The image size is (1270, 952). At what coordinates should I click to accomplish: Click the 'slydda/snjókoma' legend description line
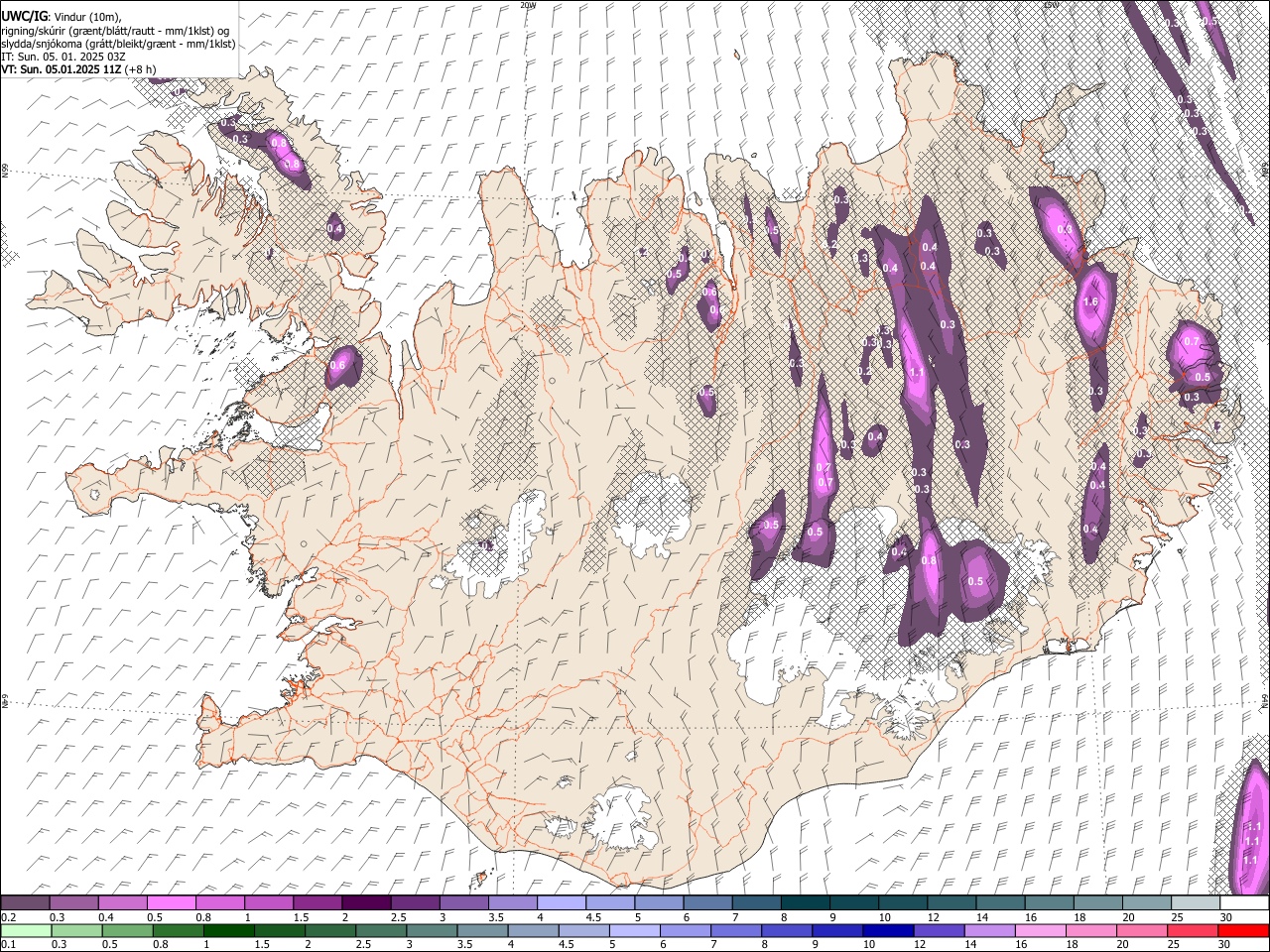pos(118,44)
